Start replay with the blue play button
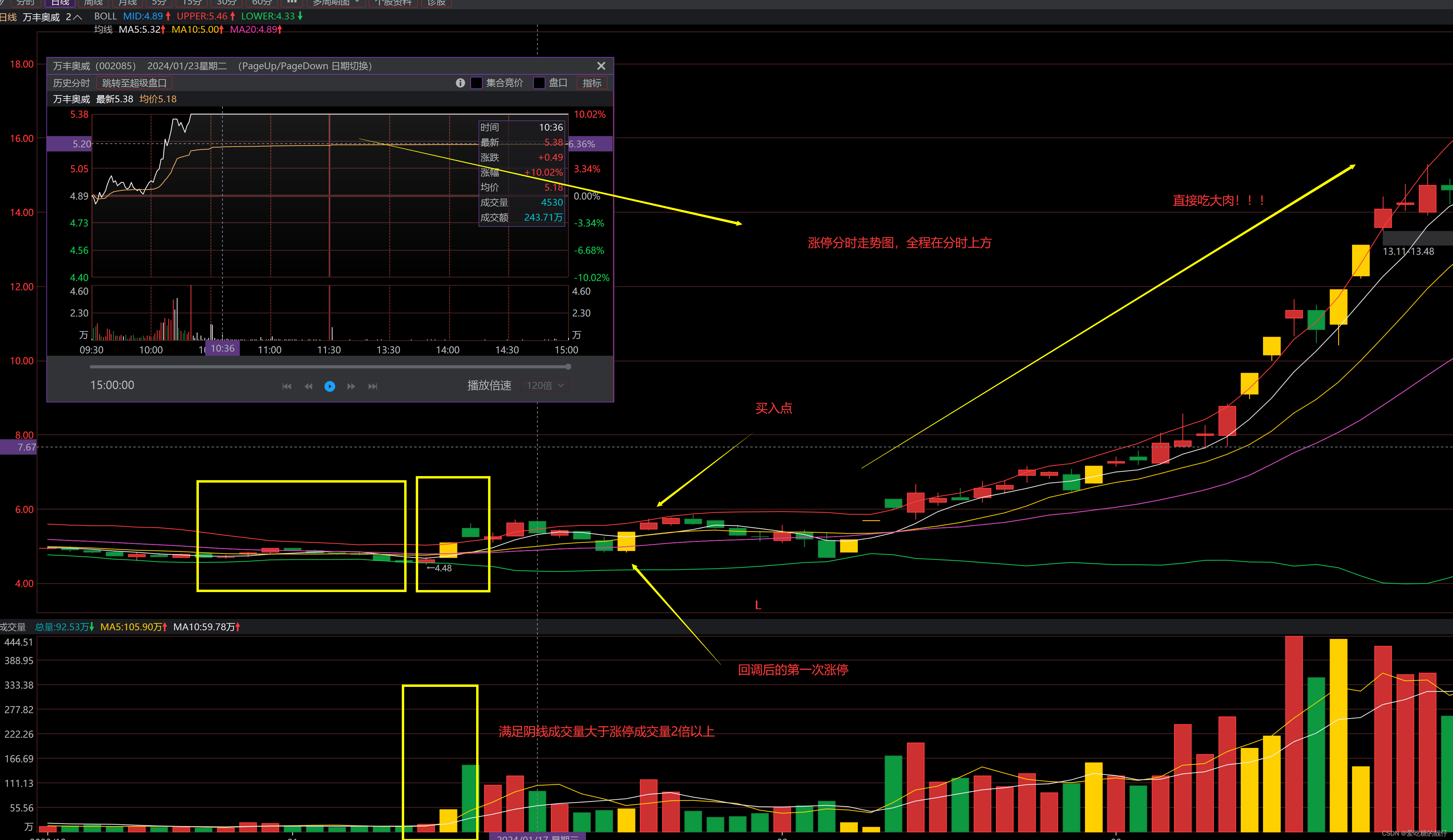The width and height of the screenshot is (1453, 840). click(x=330, y=386)
